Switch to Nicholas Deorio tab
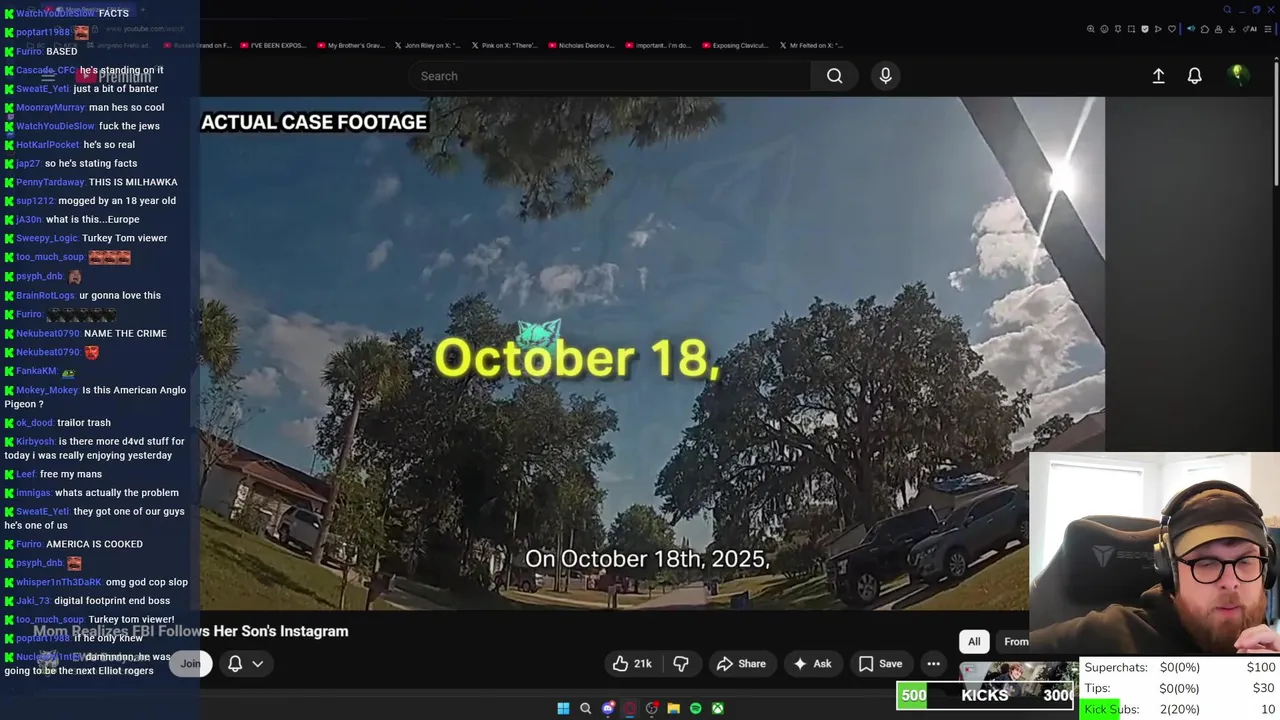 tap(582, 45)
